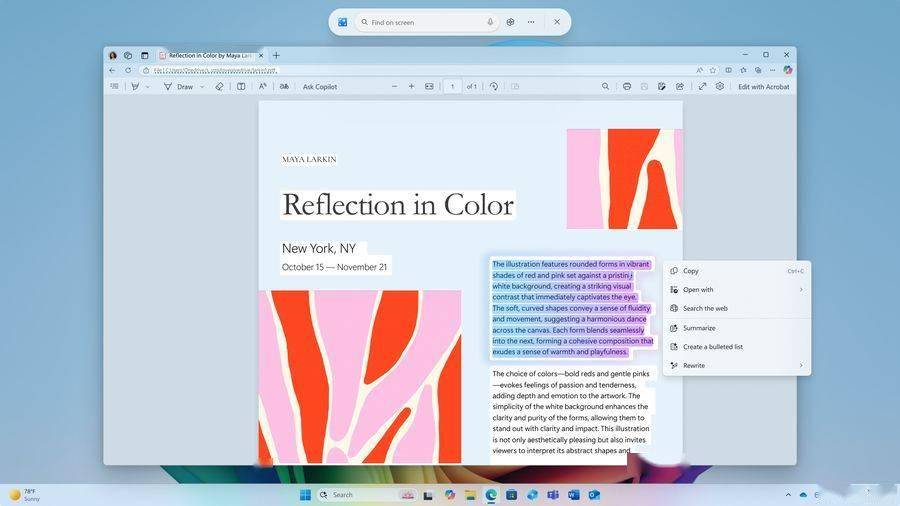Select the Draw tool
The image size is (900, 506).
(x=179, y=87)
